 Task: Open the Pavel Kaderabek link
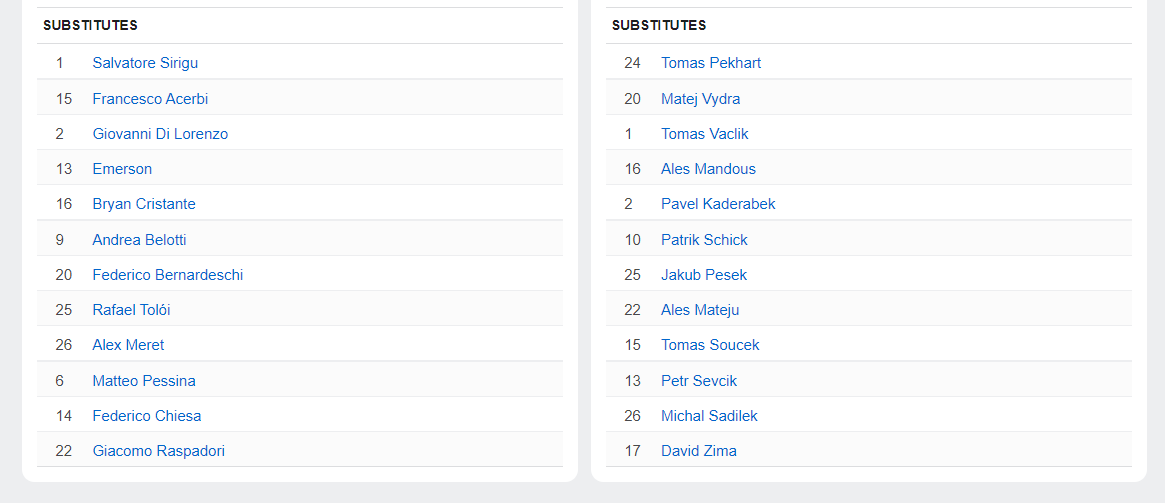pos(718,204)
